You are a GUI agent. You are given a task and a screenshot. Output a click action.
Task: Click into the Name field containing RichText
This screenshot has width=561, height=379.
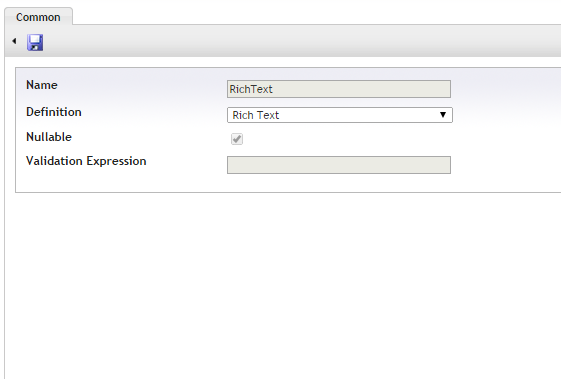tap(339, 89)
